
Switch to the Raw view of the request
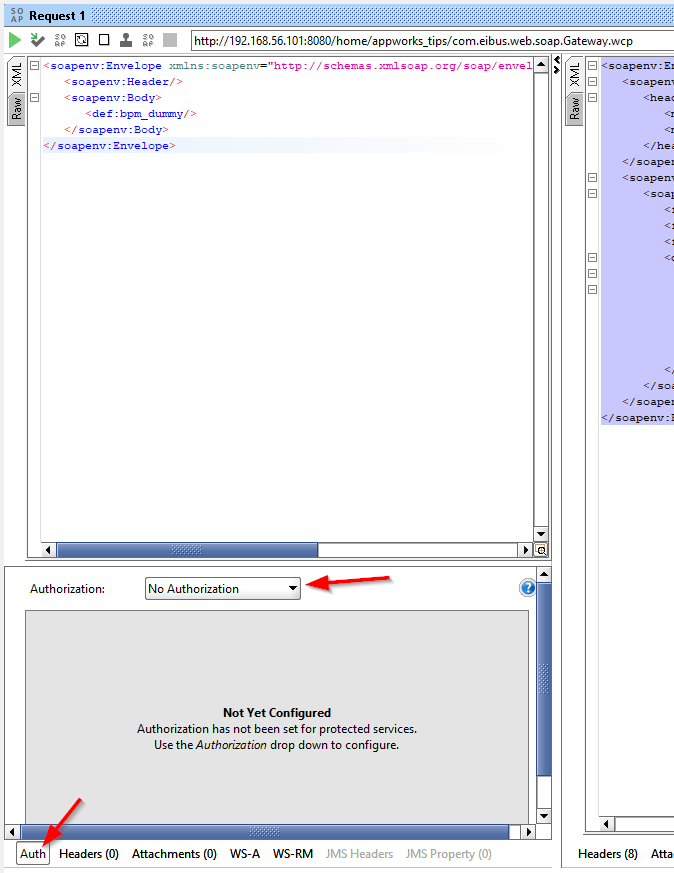coord(17,109)
